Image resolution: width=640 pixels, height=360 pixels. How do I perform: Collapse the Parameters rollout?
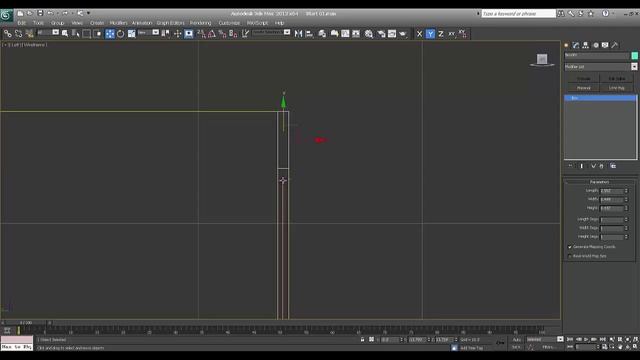[x=600, y=182]
